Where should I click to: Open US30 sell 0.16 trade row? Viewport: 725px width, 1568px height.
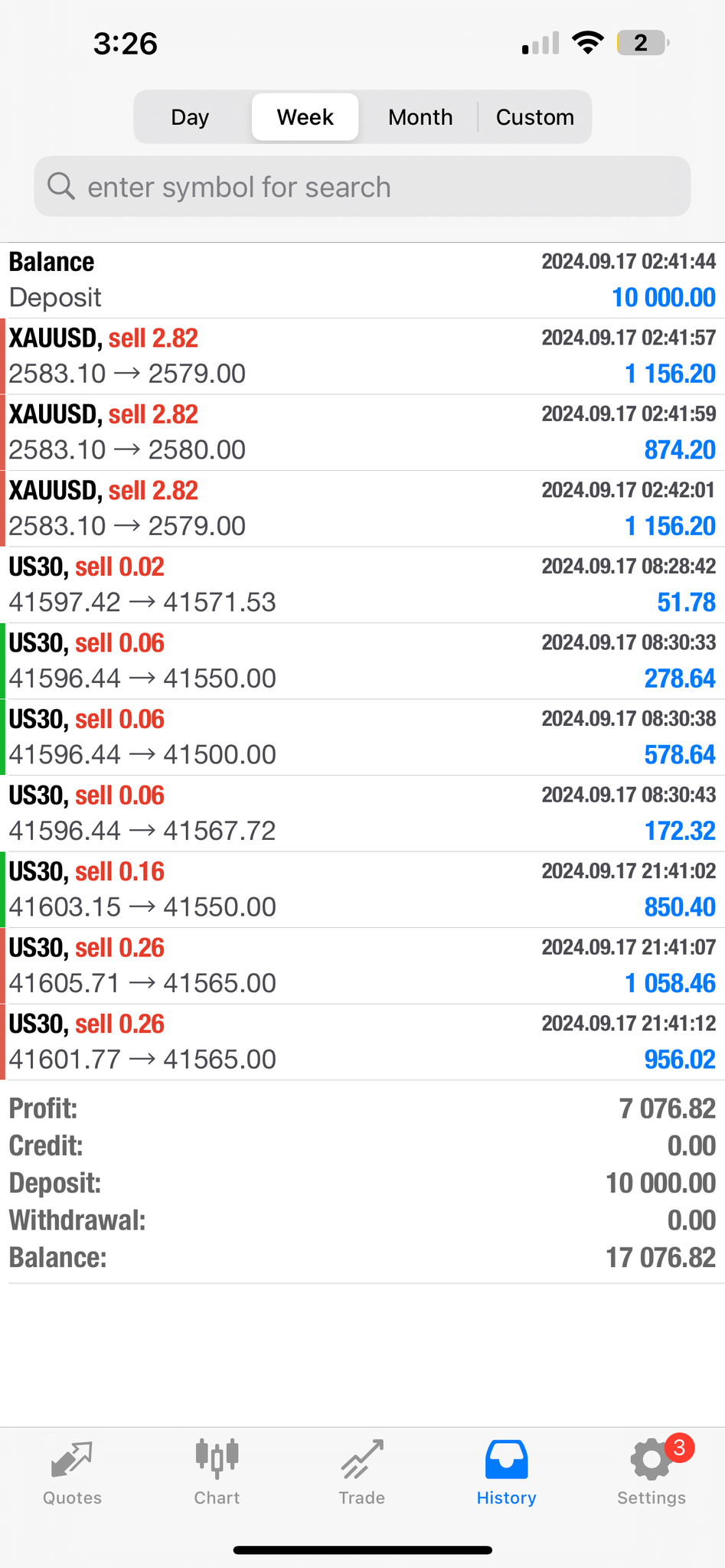362,890
